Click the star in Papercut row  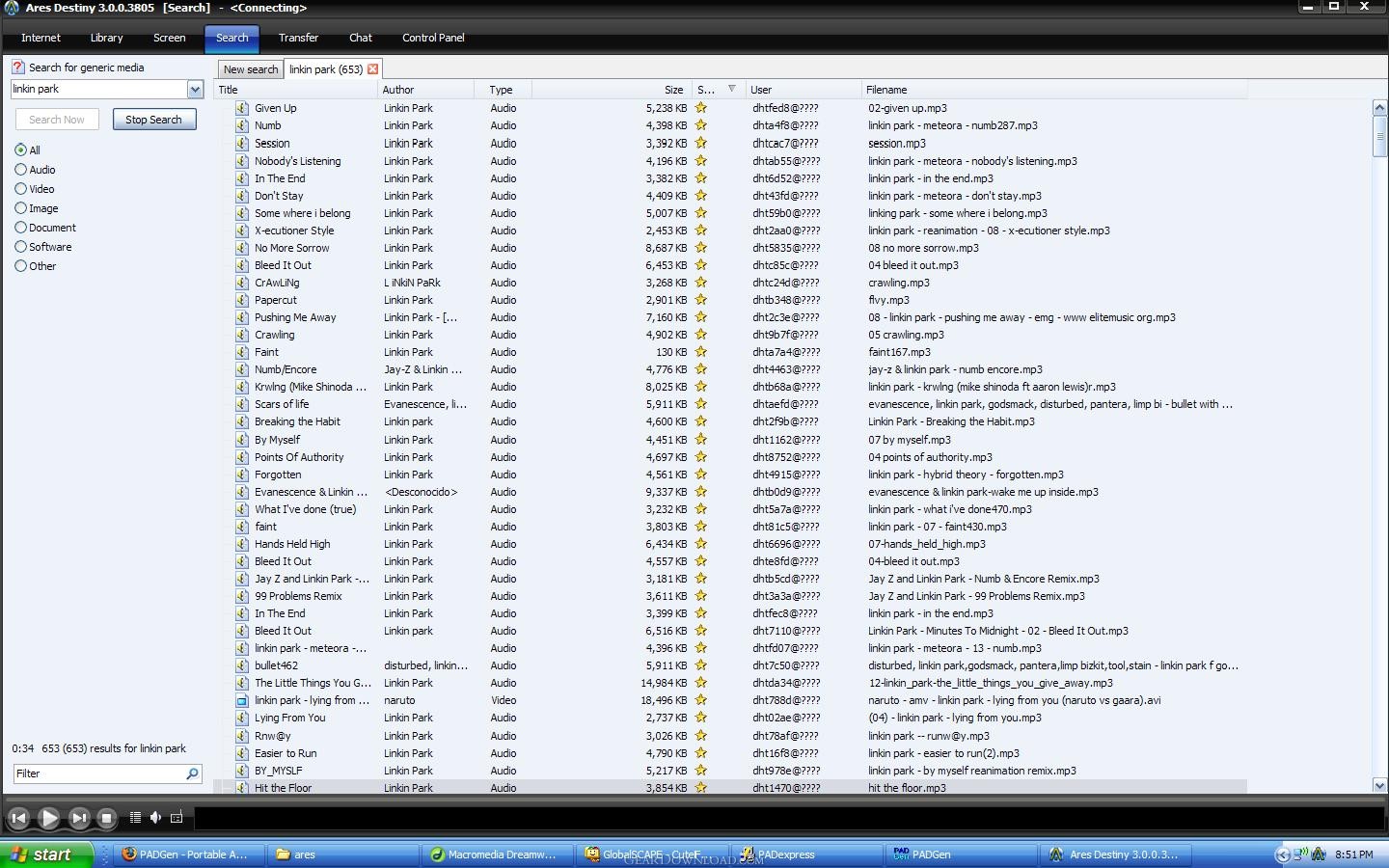click(701, 300)
